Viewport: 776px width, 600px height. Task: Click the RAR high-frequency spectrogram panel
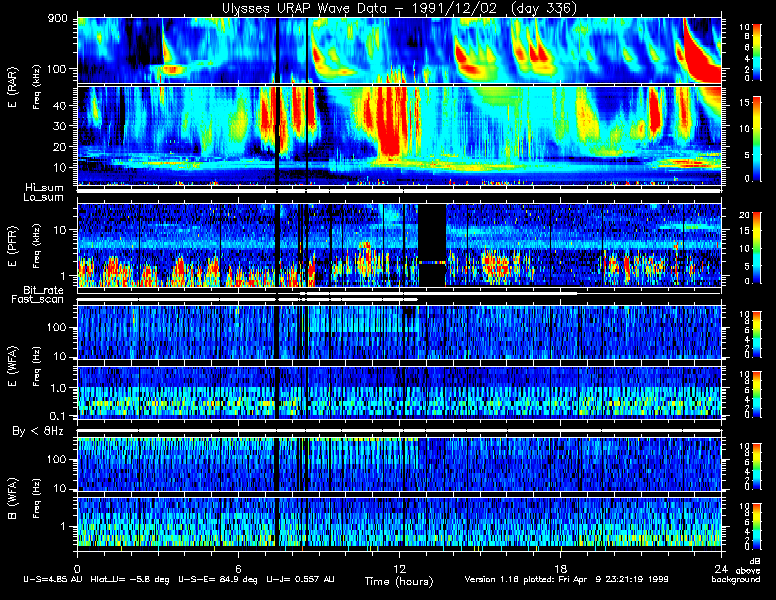[399, 50]
